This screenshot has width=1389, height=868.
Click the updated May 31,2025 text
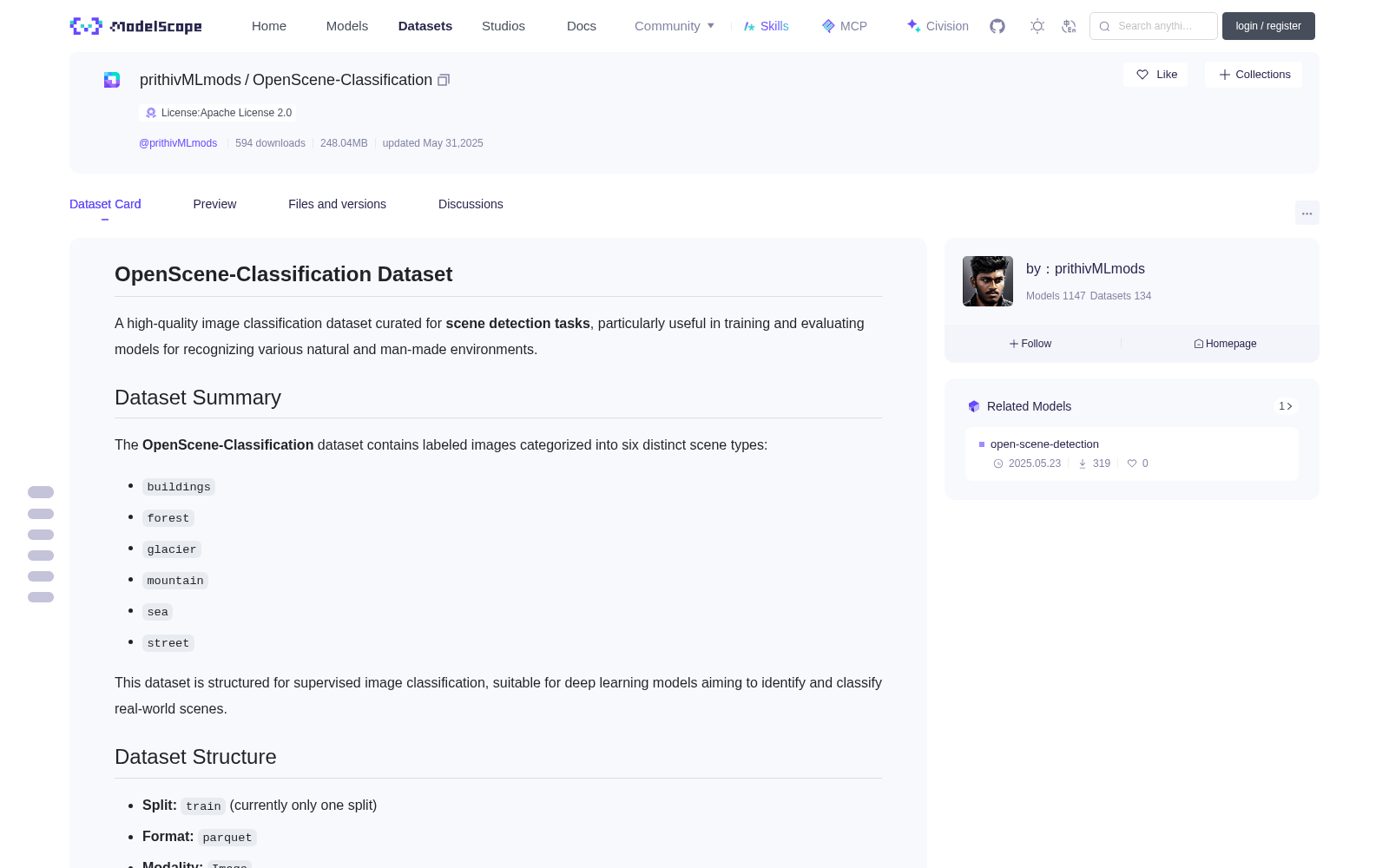coord(432,143)
